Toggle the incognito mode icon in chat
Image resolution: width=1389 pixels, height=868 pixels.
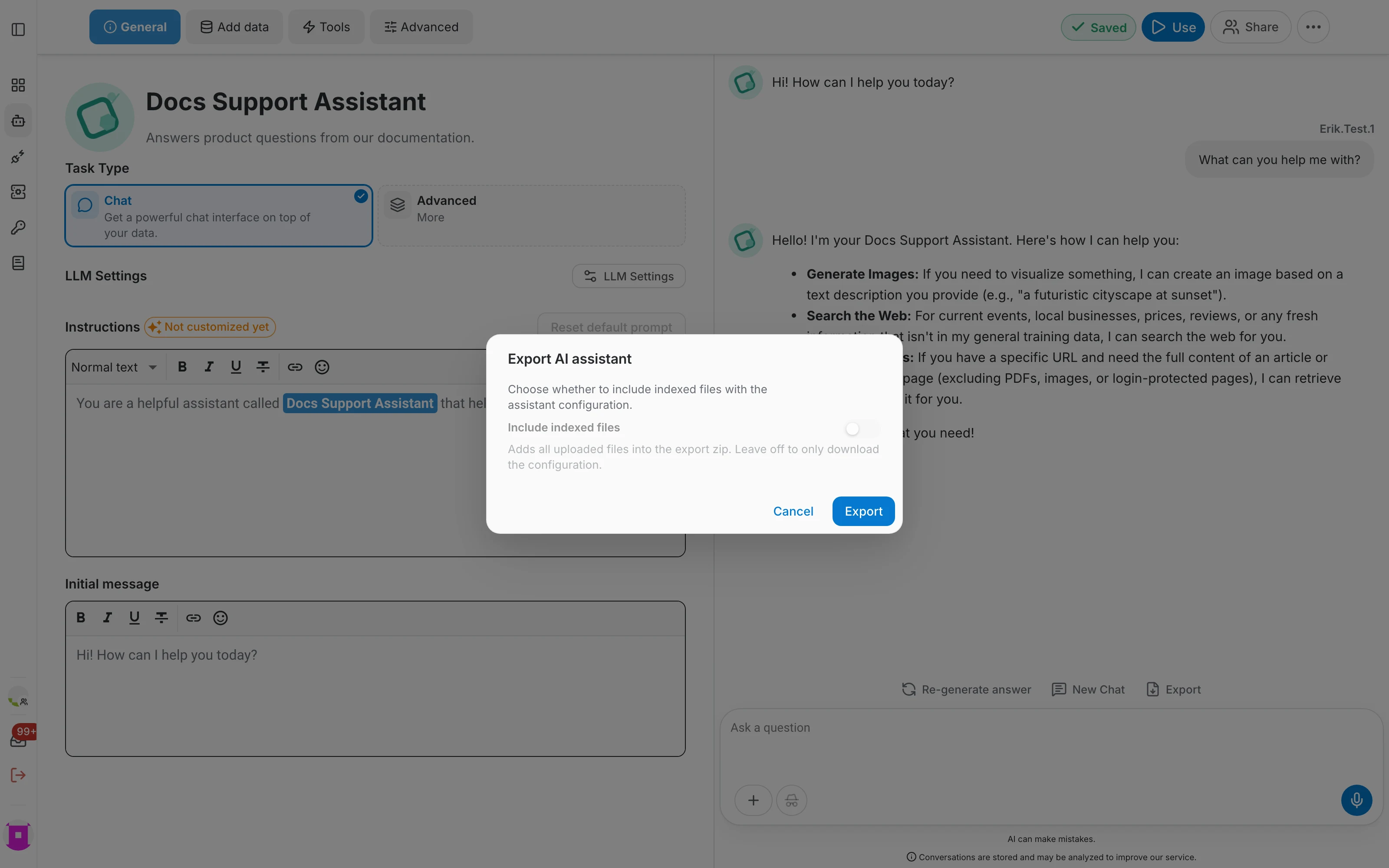(x=791, y=800)
